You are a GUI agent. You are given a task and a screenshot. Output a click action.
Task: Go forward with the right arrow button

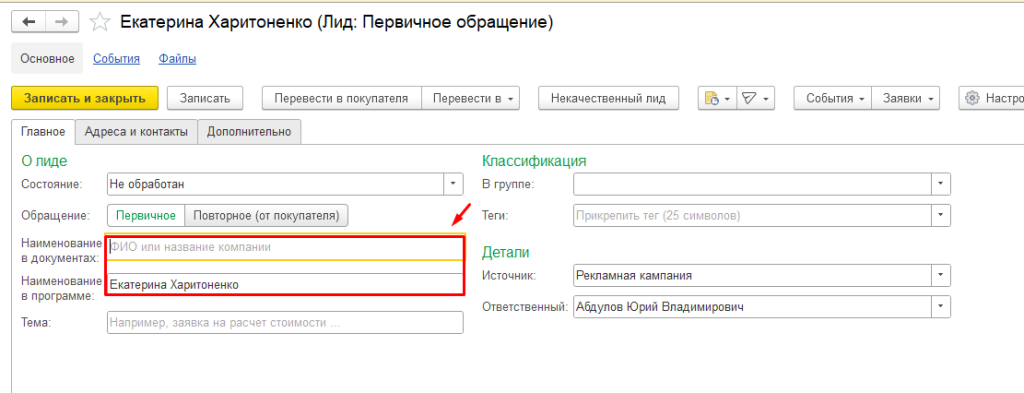tap(61, 22)
